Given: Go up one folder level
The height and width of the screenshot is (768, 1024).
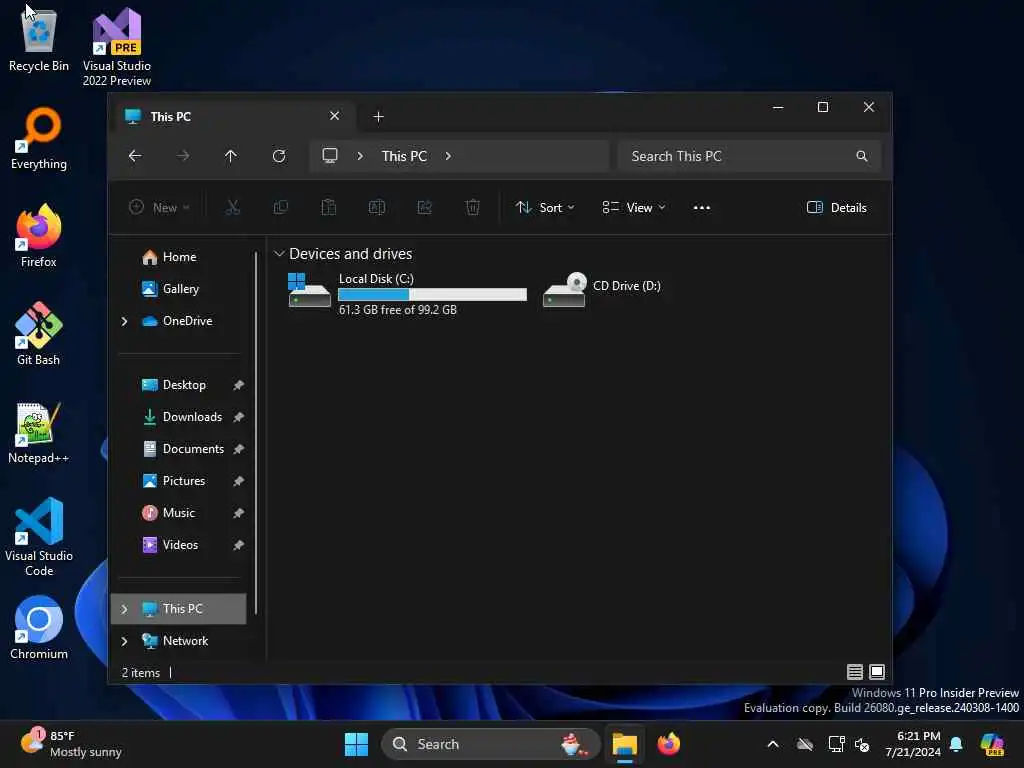Looking at the screenshot, I should point(231,156).
